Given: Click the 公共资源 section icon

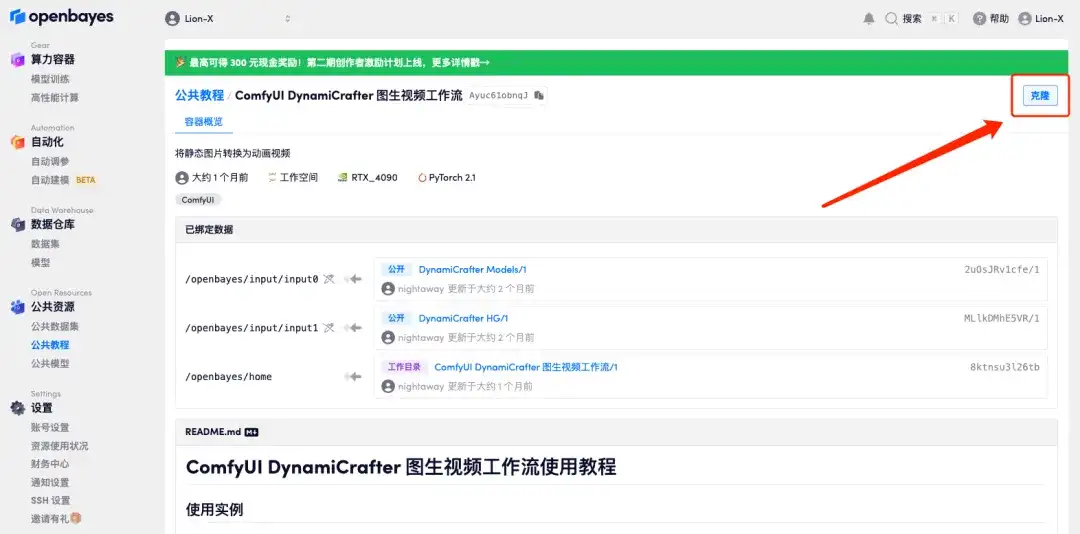Looking at the screenshot, I should click(17, 307).
